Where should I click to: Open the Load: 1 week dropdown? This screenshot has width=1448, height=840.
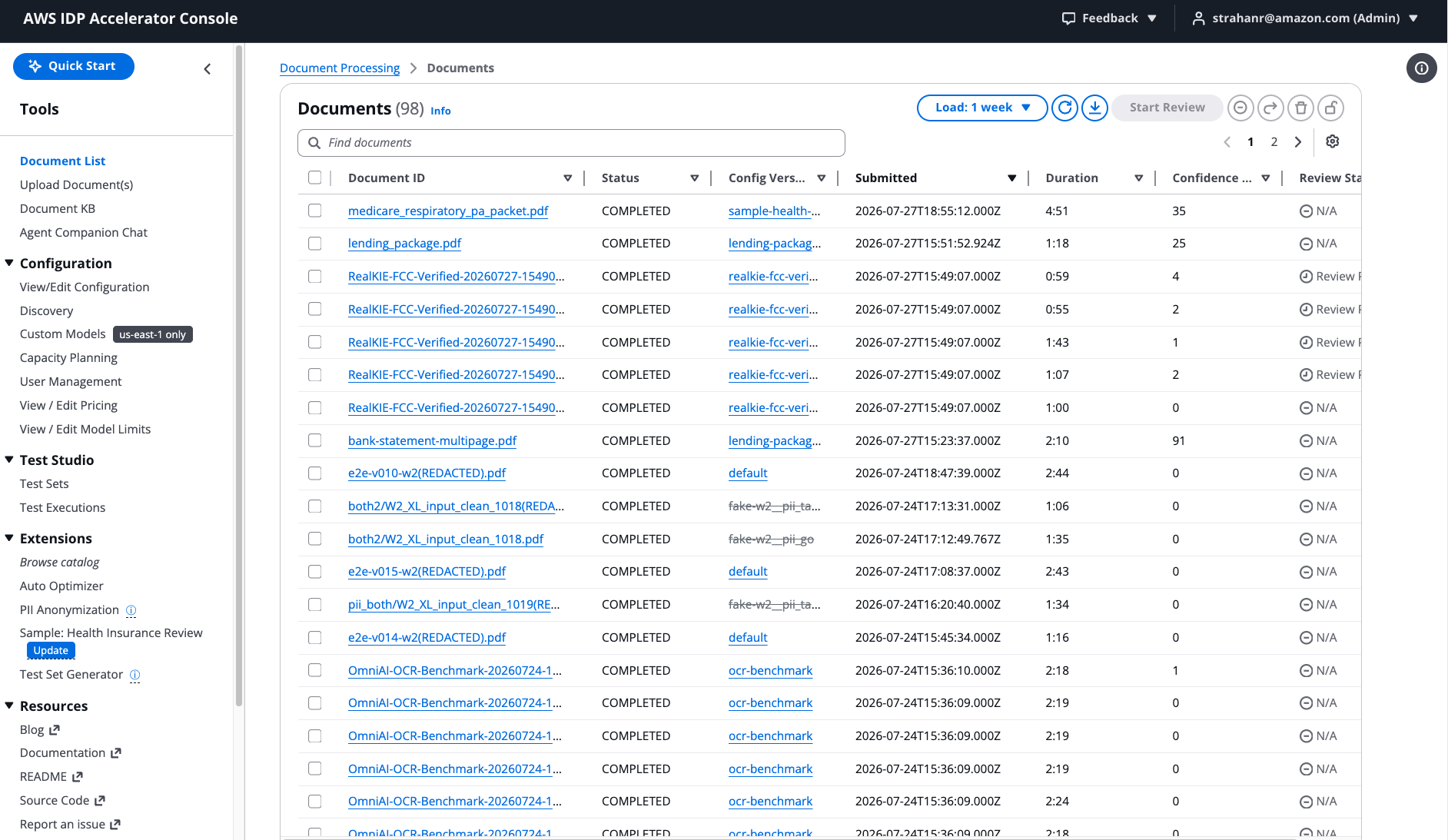tap(982, 108)
